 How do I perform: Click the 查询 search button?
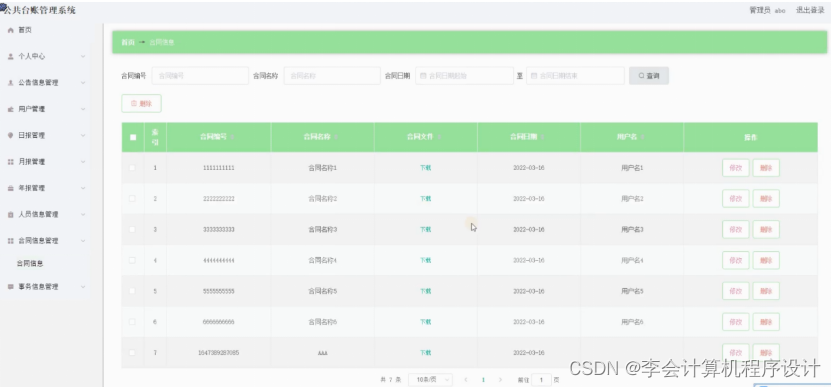(x=649, y=76)
